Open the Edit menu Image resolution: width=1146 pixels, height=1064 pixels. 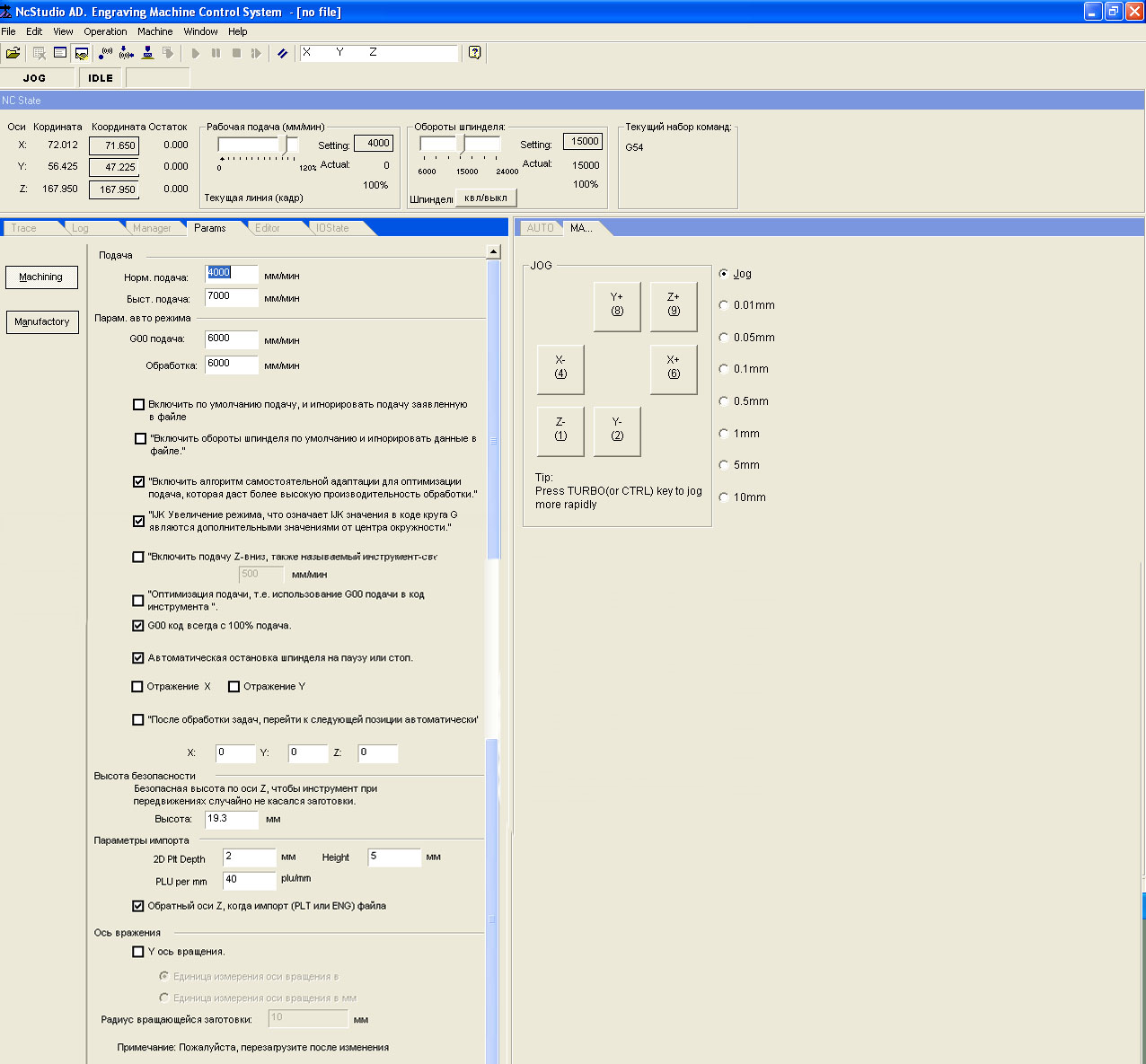34,31
